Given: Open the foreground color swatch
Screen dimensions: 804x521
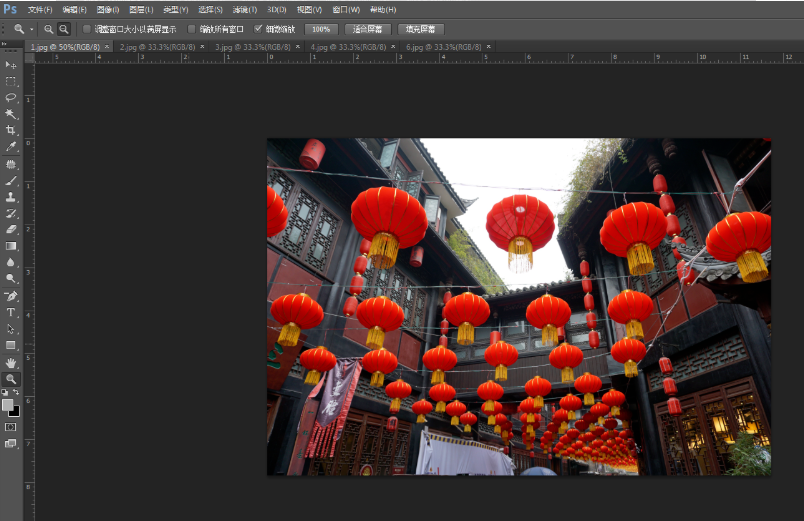Looking at the screenshot, I should pos(8,405).
